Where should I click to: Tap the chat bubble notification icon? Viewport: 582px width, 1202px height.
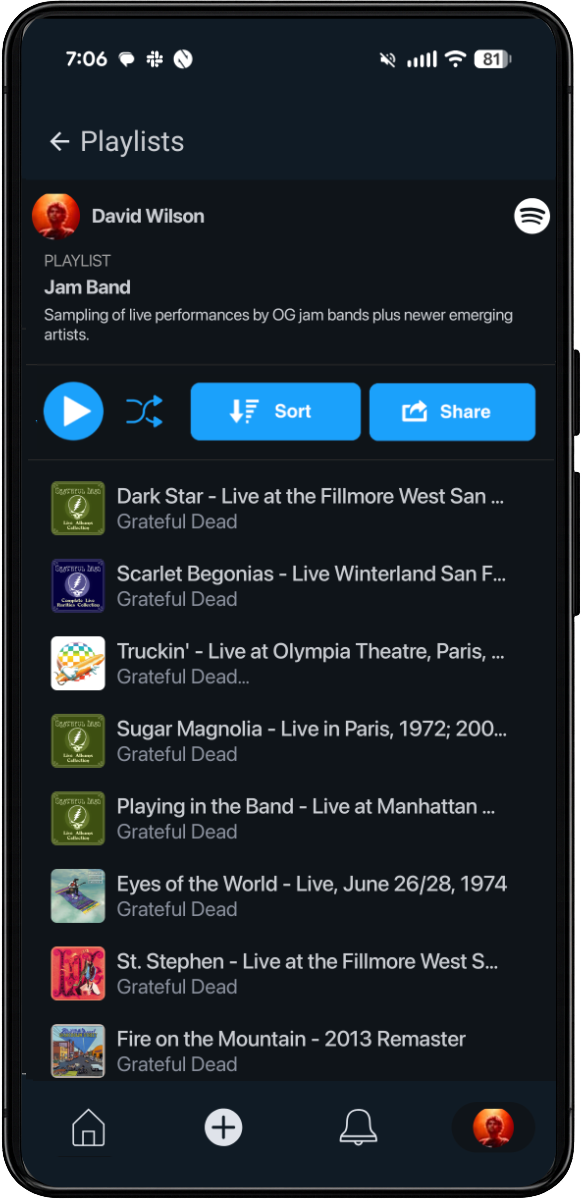pos(127,59)
